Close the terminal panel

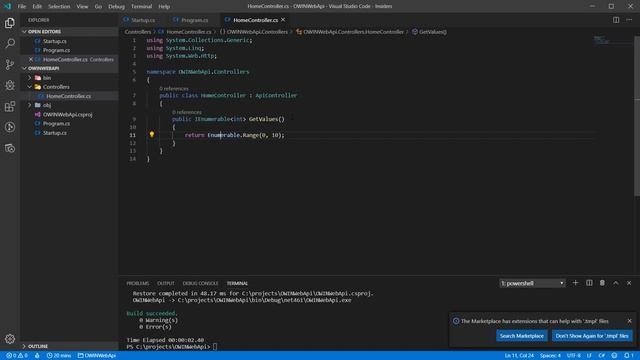629,283
